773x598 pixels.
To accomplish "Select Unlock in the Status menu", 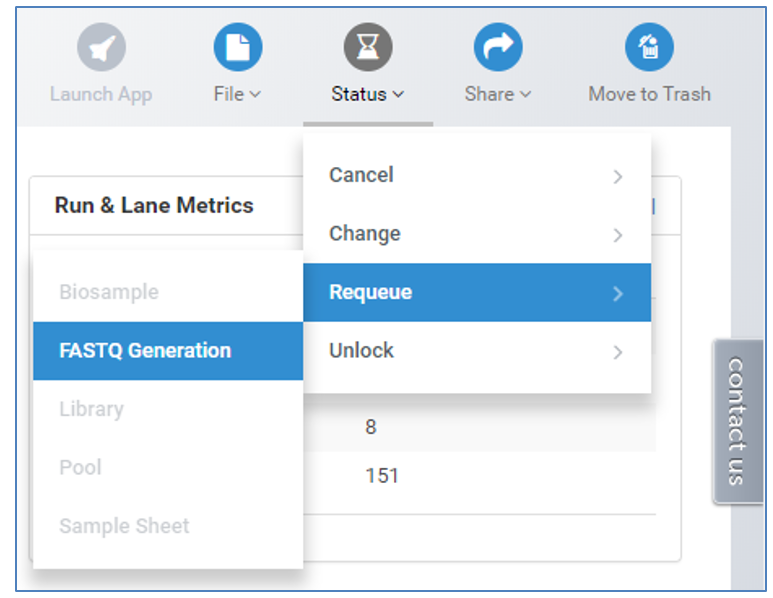I will pyautogui.click(x=361, y=351).
